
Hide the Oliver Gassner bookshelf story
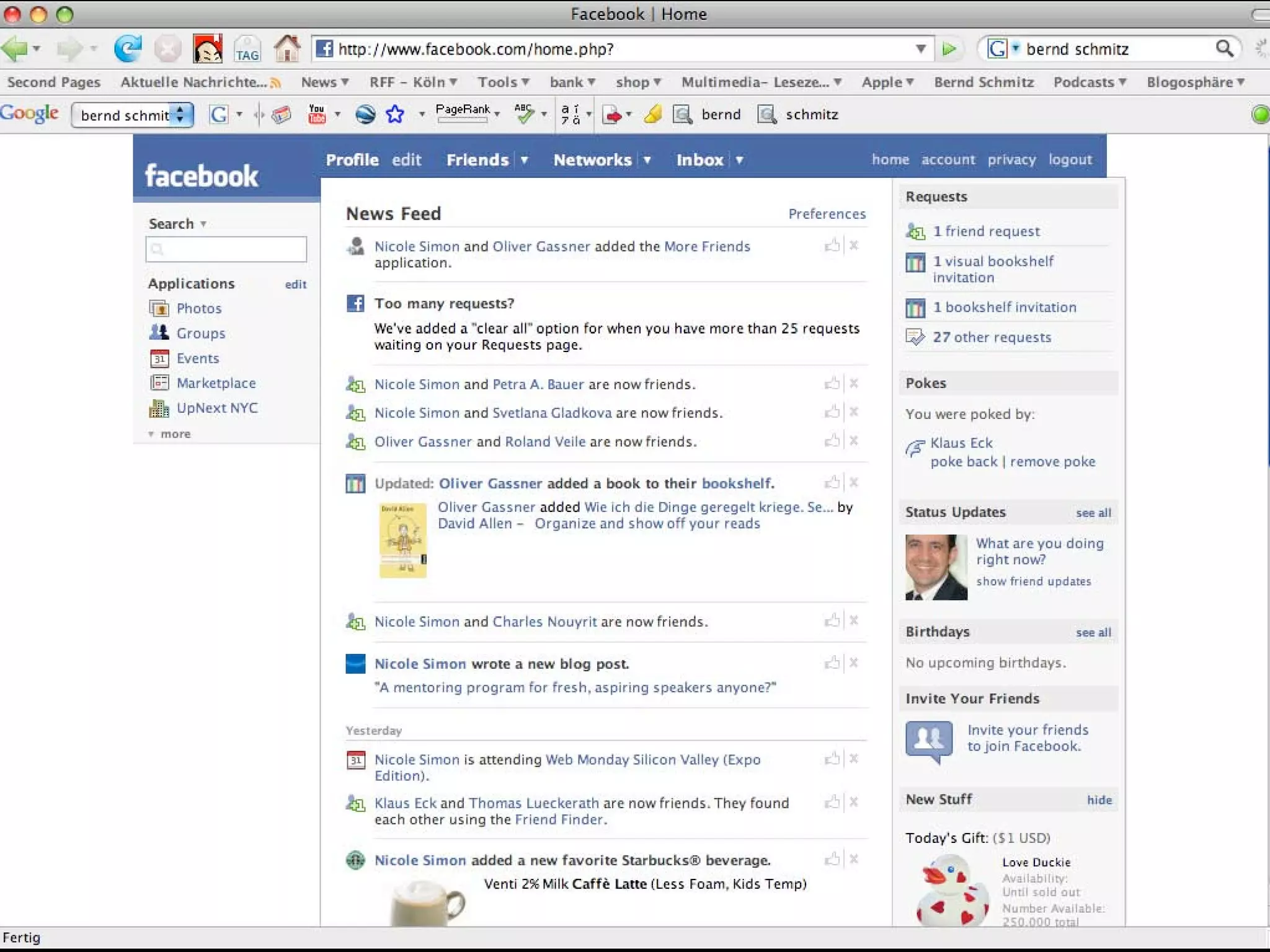(854, 483)
